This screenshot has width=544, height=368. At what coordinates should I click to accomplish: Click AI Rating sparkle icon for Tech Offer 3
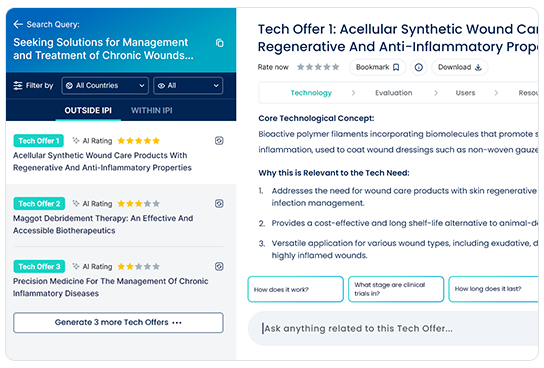(x=76, y=266)
